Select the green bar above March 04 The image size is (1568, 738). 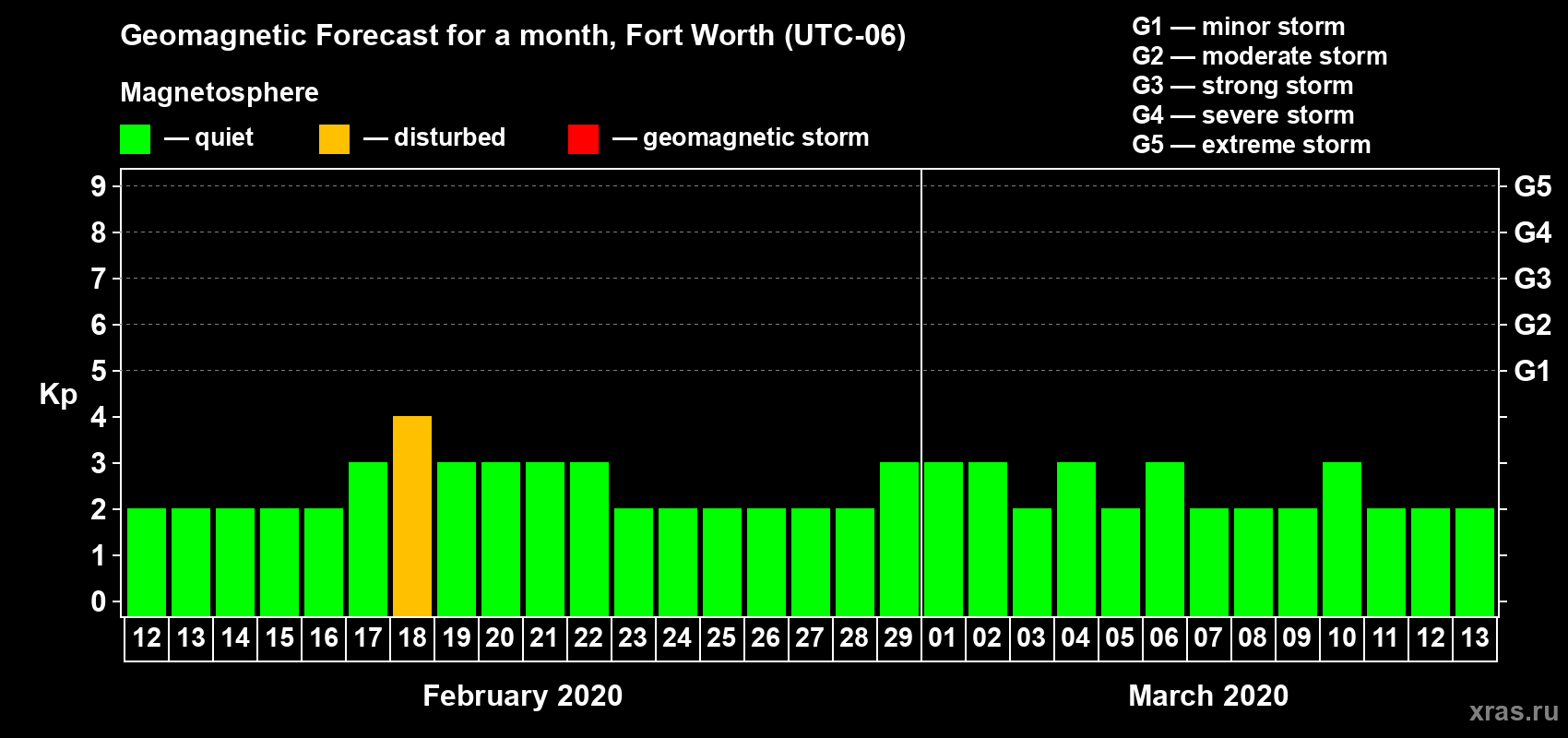pos(1076,540)
